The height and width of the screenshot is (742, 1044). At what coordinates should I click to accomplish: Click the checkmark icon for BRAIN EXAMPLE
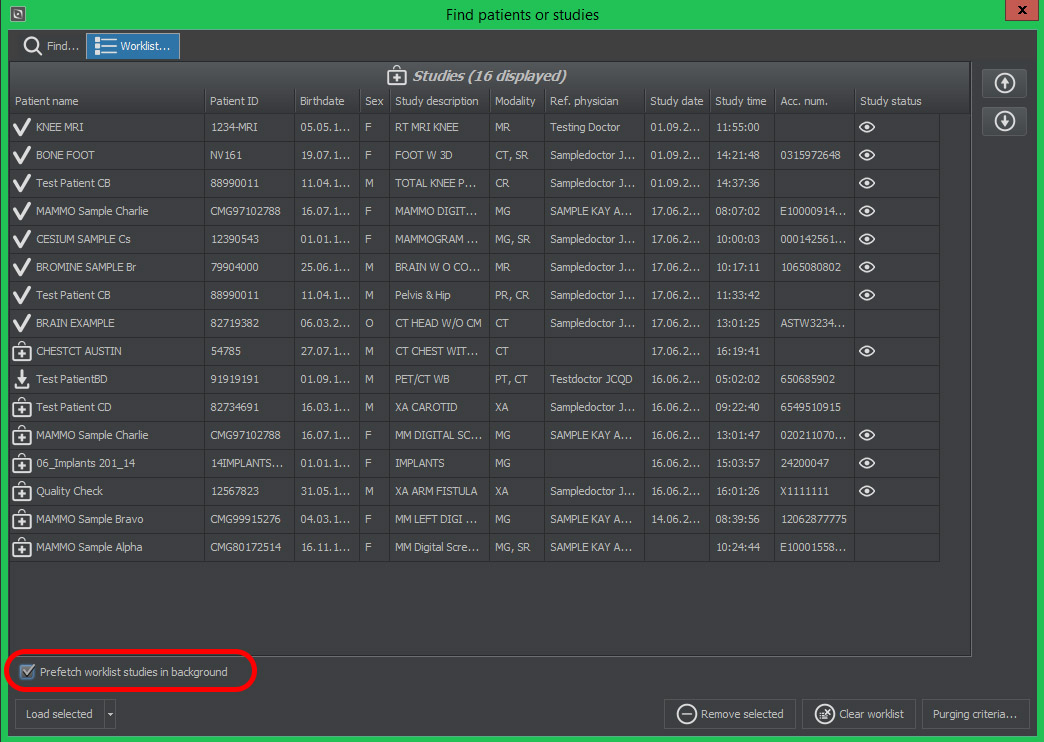[x=22, y=324]
